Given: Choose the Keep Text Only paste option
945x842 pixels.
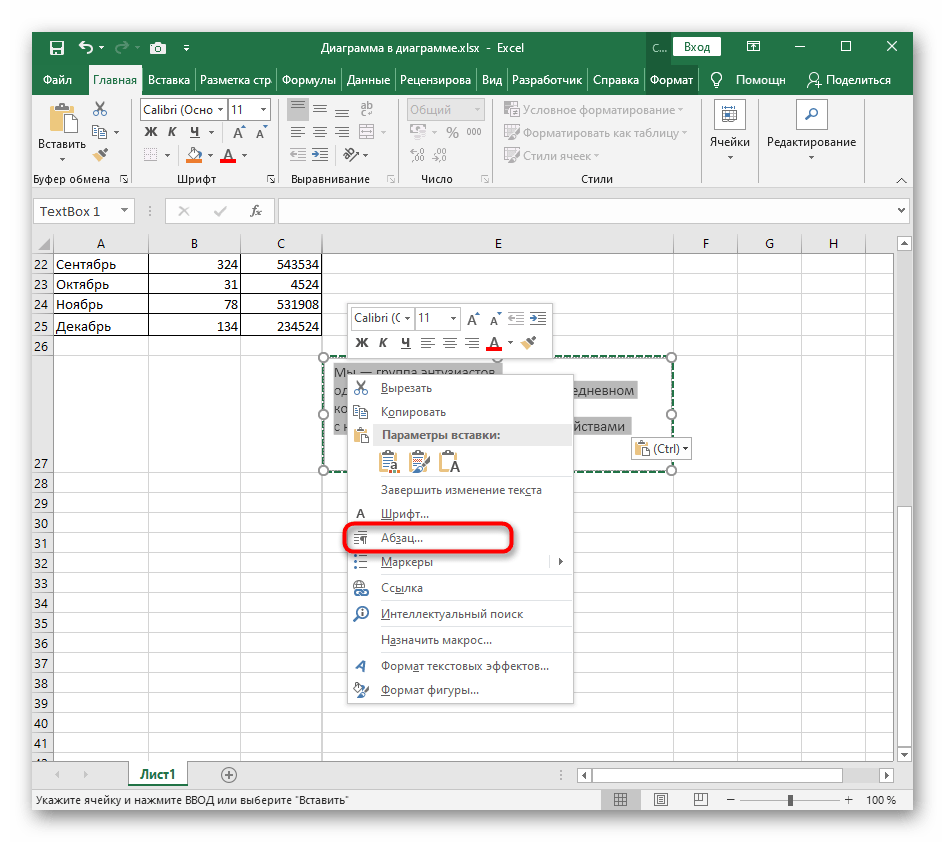Looking at the screenshot, I should click(x=449, y=461).
